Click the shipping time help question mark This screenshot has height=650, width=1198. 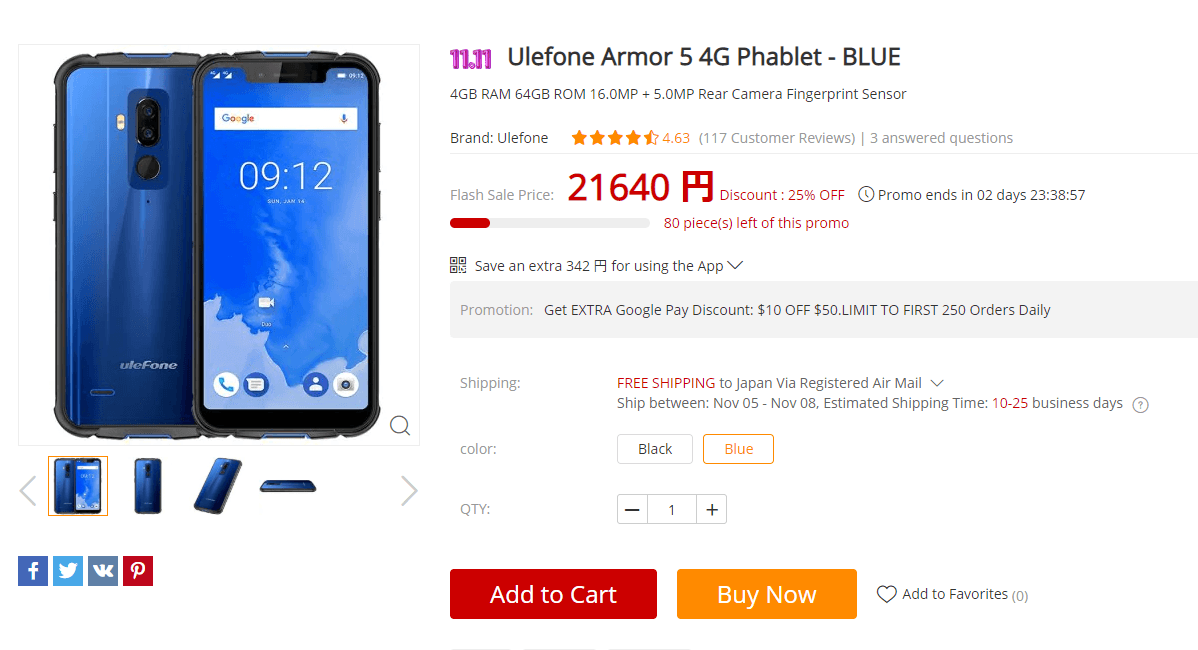tap(1140, 405)
